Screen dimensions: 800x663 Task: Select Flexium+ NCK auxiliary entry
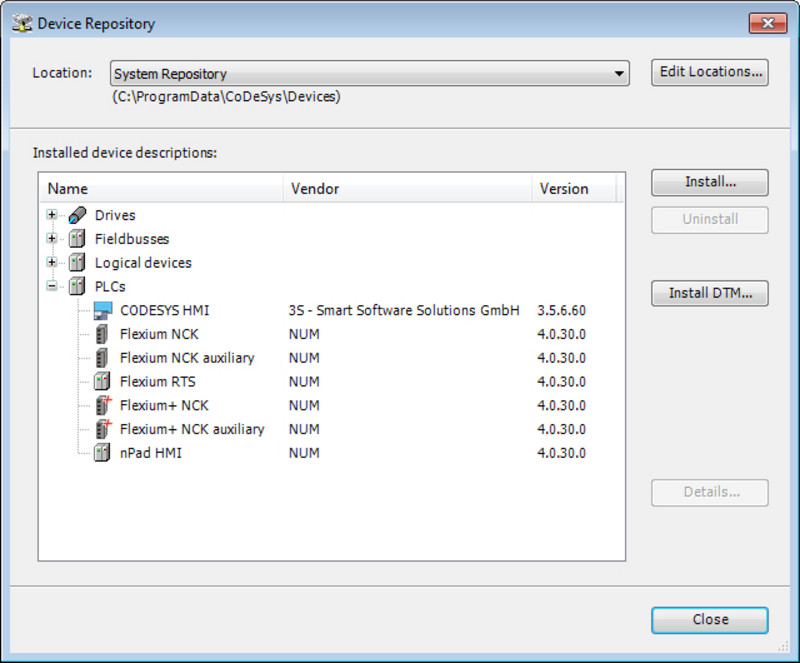pos(192,429)
